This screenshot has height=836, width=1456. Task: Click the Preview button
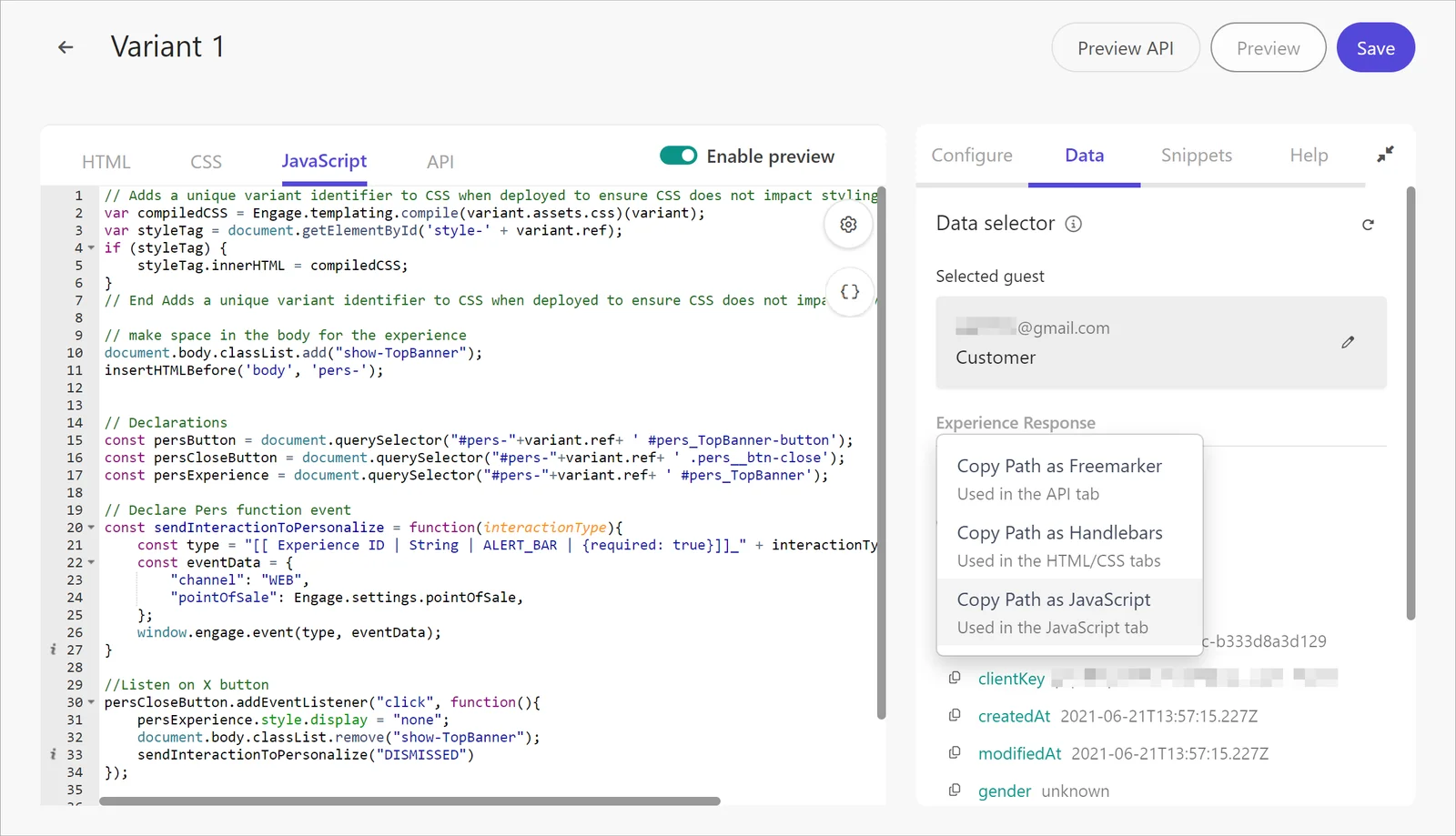click(x=1269, y=48)
